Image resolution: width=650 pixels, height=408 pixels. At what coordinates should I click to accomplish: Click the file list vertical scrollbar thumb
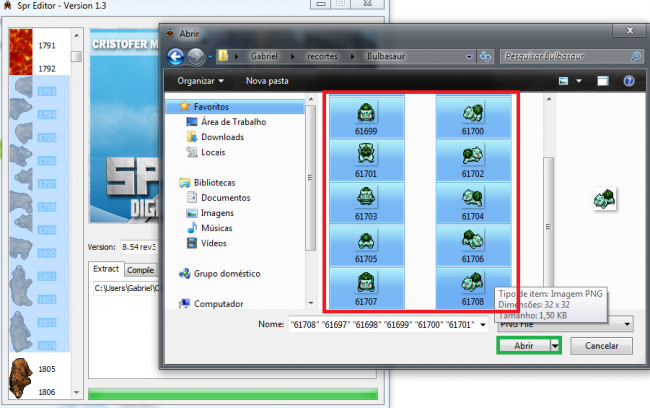(x=548, y=223)
